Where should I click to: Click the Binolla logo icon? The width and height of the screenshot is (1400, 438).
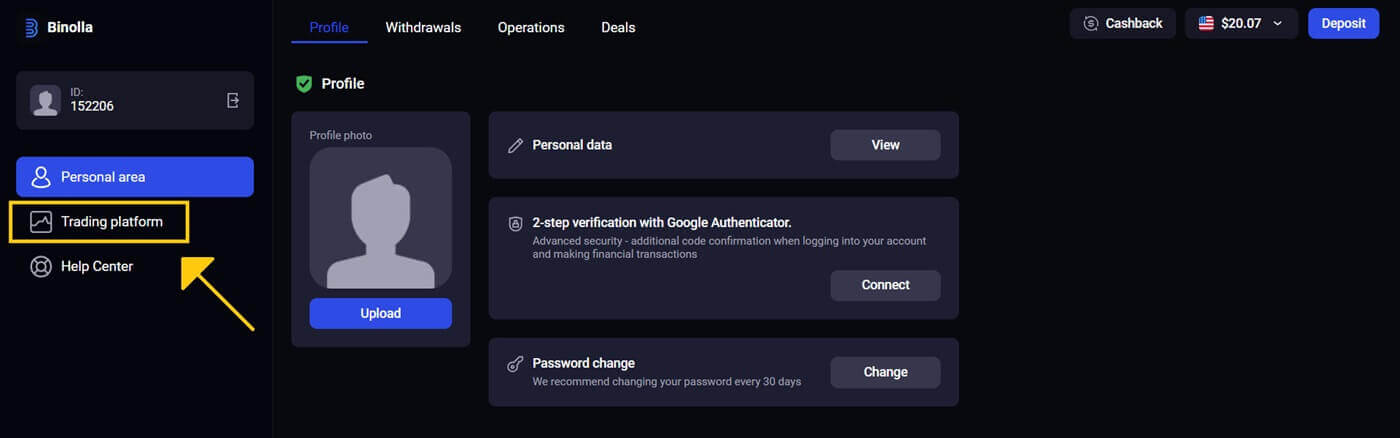31,28
